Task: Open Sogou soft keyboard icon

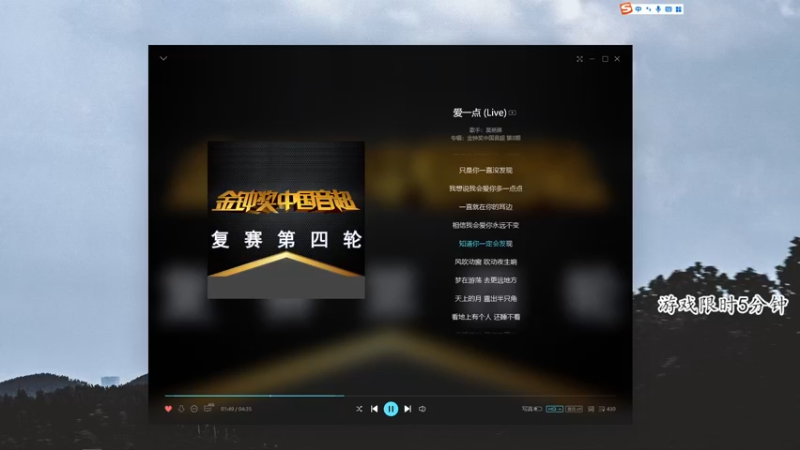Action: coord(668,9)
